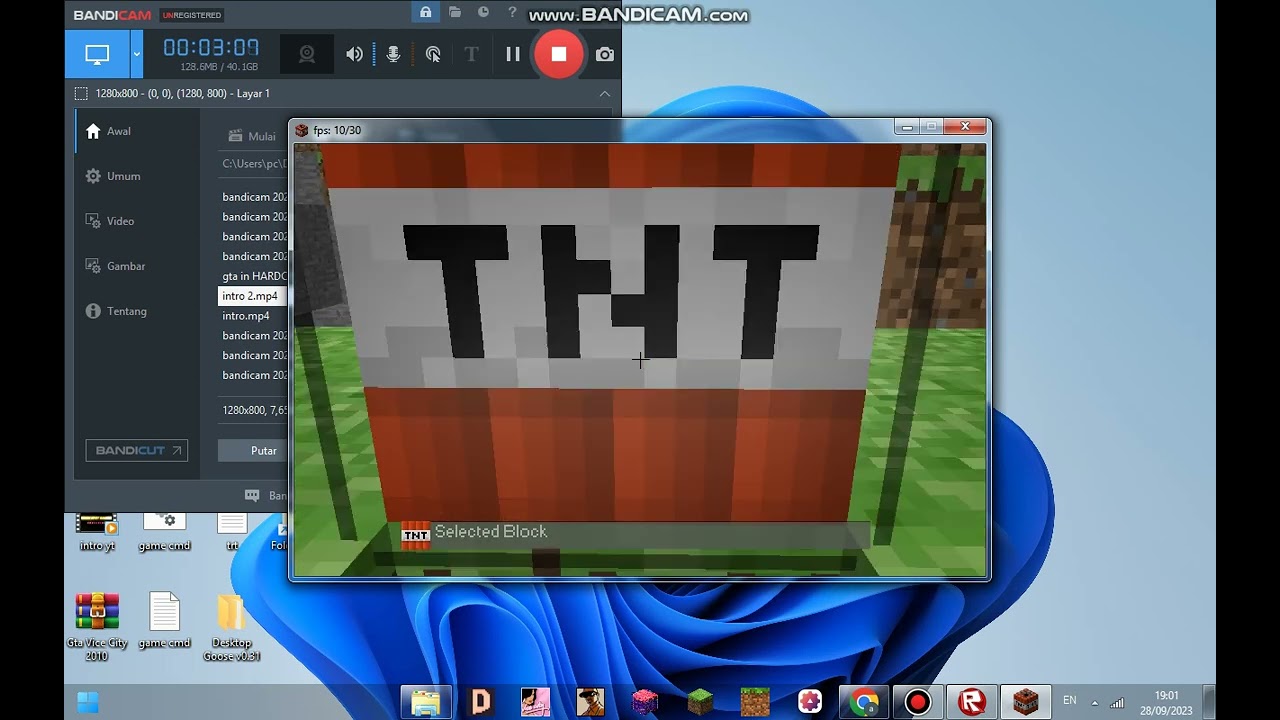
Task: Stop the recording with the red button
Action: point(559,54)
